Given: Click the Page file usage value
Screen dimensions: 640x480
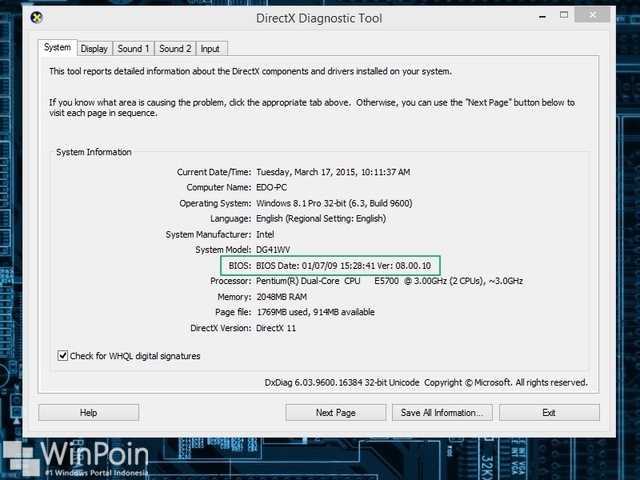Looking at the screenshot, I should [316, 312].
